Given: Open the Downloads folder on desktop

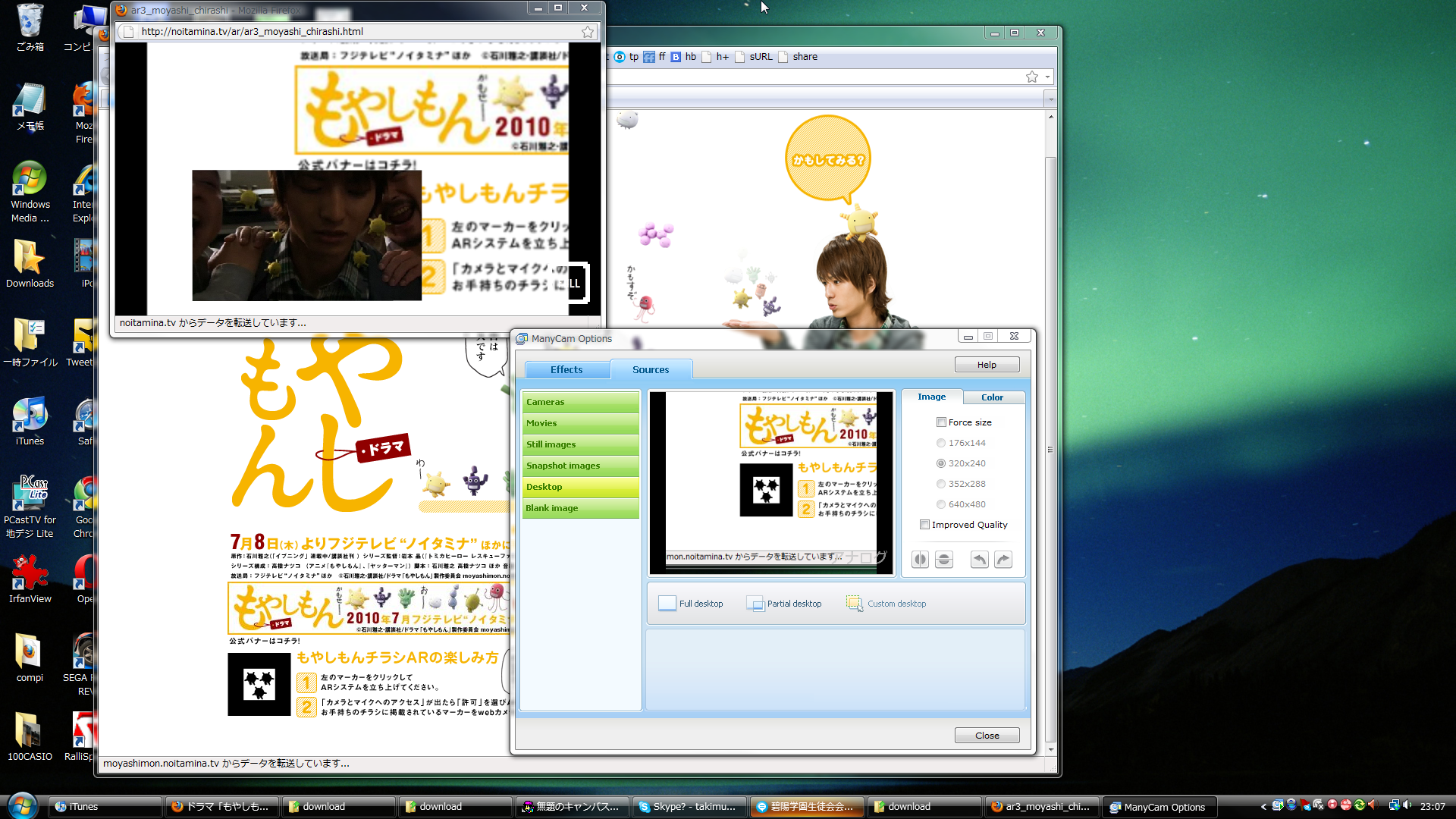Looking at the screenshot, I should coord(30,265).
